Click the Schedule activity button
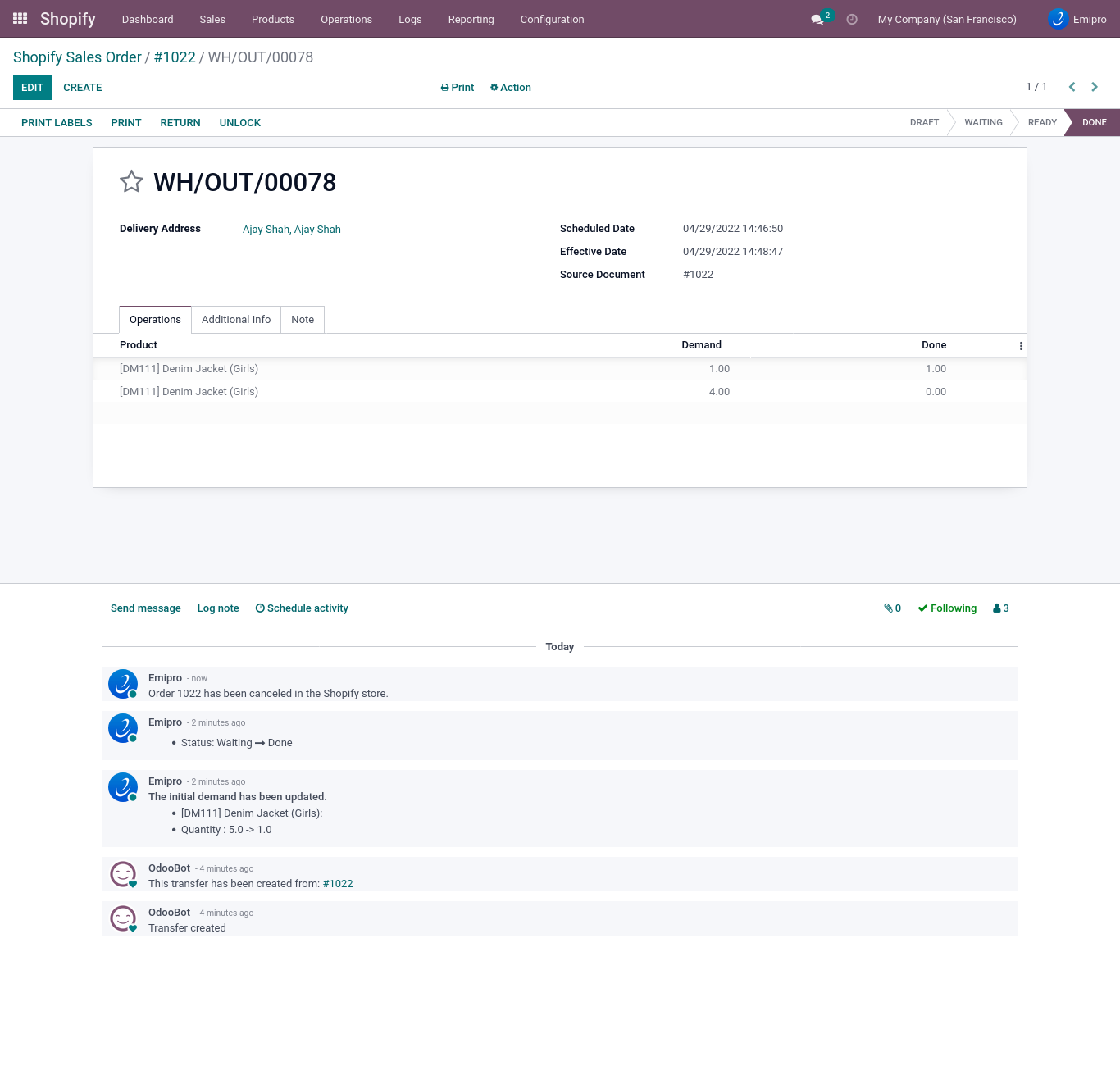 (x=302, y=608)
